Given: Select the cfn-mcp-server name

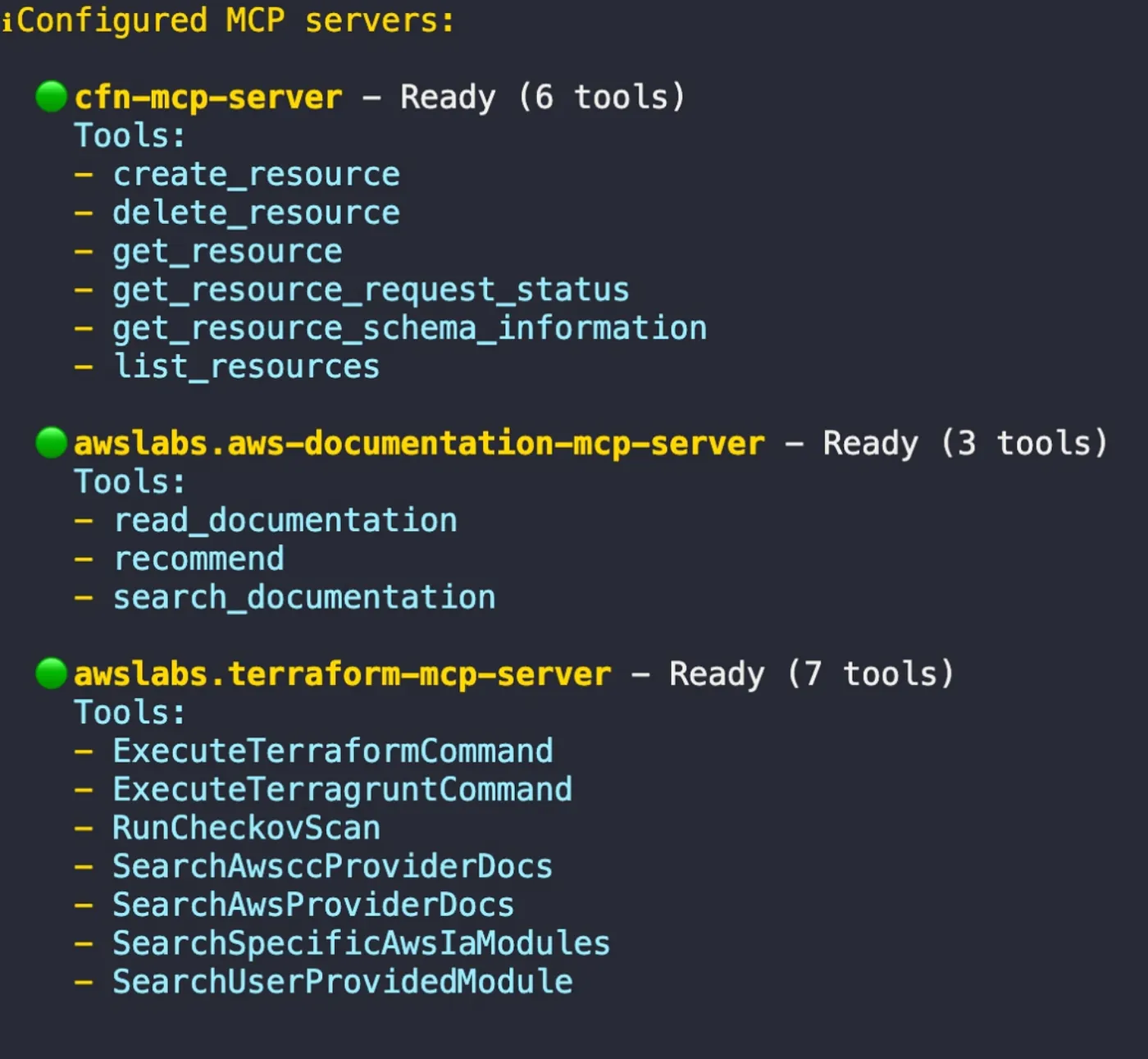Looking at the screenshot, I should click(x=208, y=98).
